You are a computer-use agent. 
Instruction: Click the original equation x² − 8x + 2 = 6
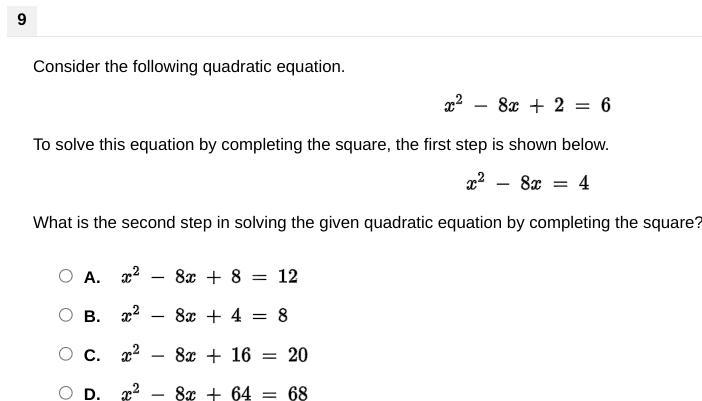point(527,105)
